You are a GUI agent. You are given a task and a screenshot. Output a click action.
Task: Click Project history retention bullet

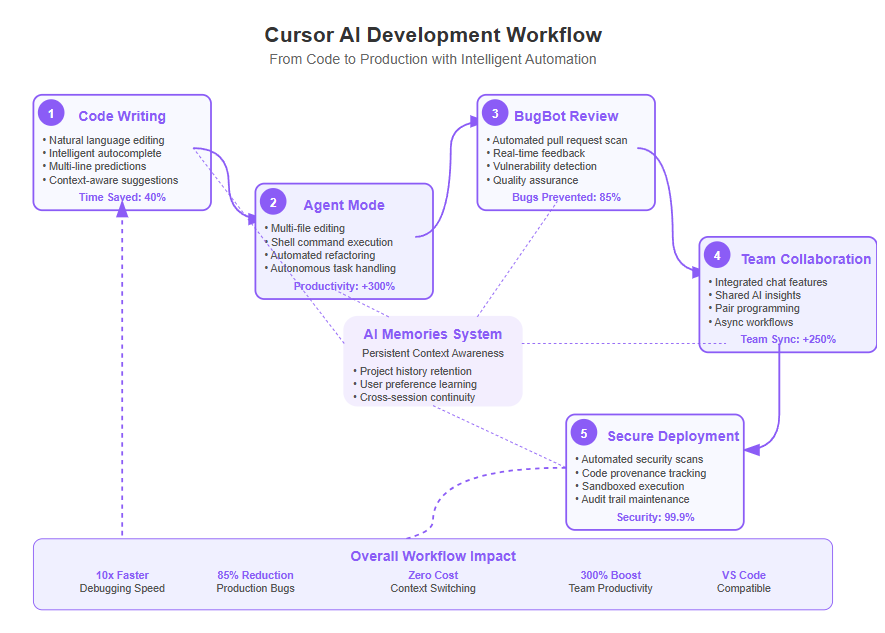click(x=413, y=371)
